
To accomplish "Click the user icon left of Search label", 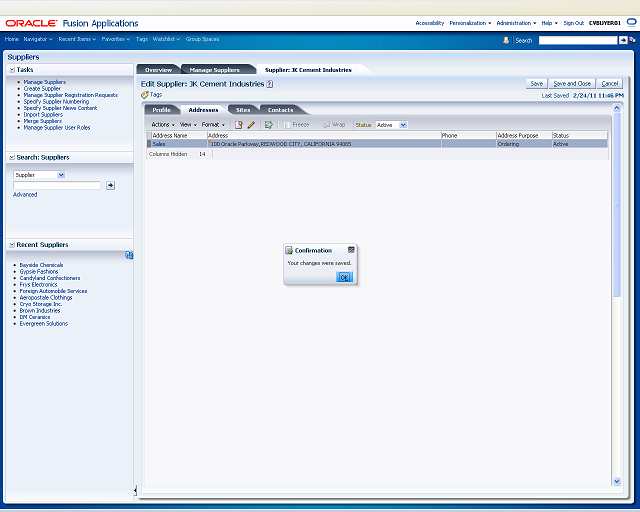I will (506, 40).
